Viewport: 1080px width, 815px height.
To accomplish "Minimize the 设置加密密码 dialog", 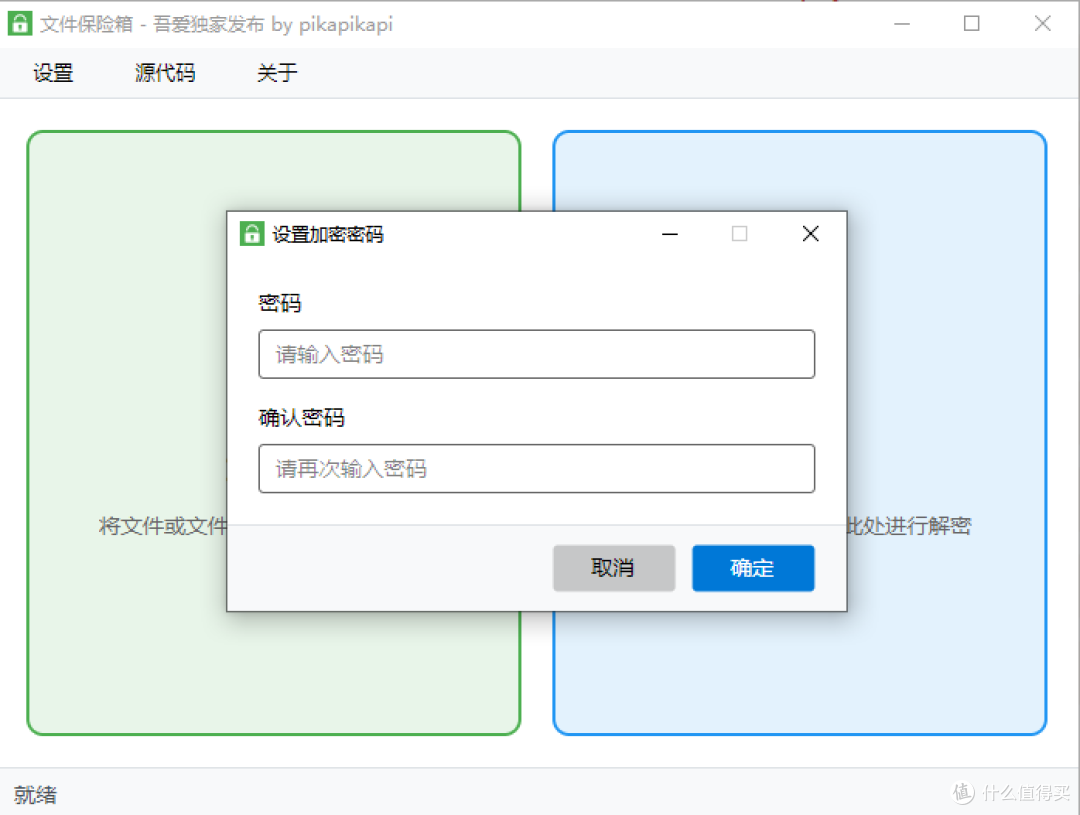I will pyautogui.click(x=669, y=234).
